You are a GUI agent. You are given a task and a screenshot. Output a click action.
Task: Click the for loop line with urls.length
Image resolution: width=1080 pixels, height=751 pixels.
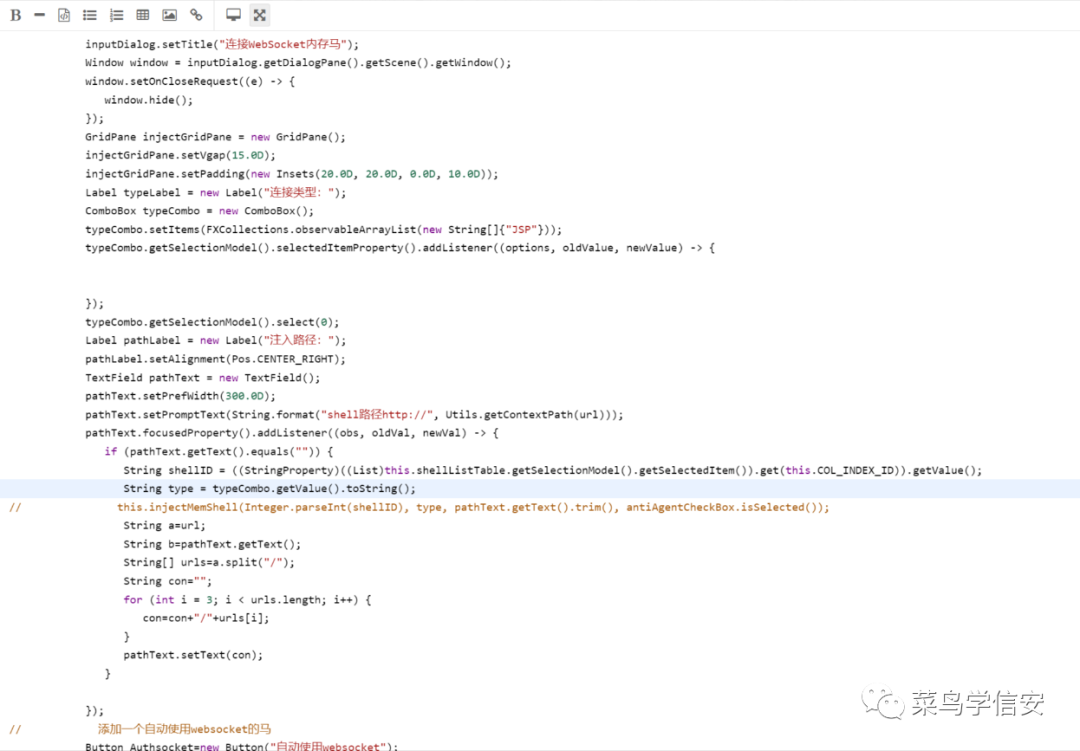pyautogui.click(x=247, y=600)
